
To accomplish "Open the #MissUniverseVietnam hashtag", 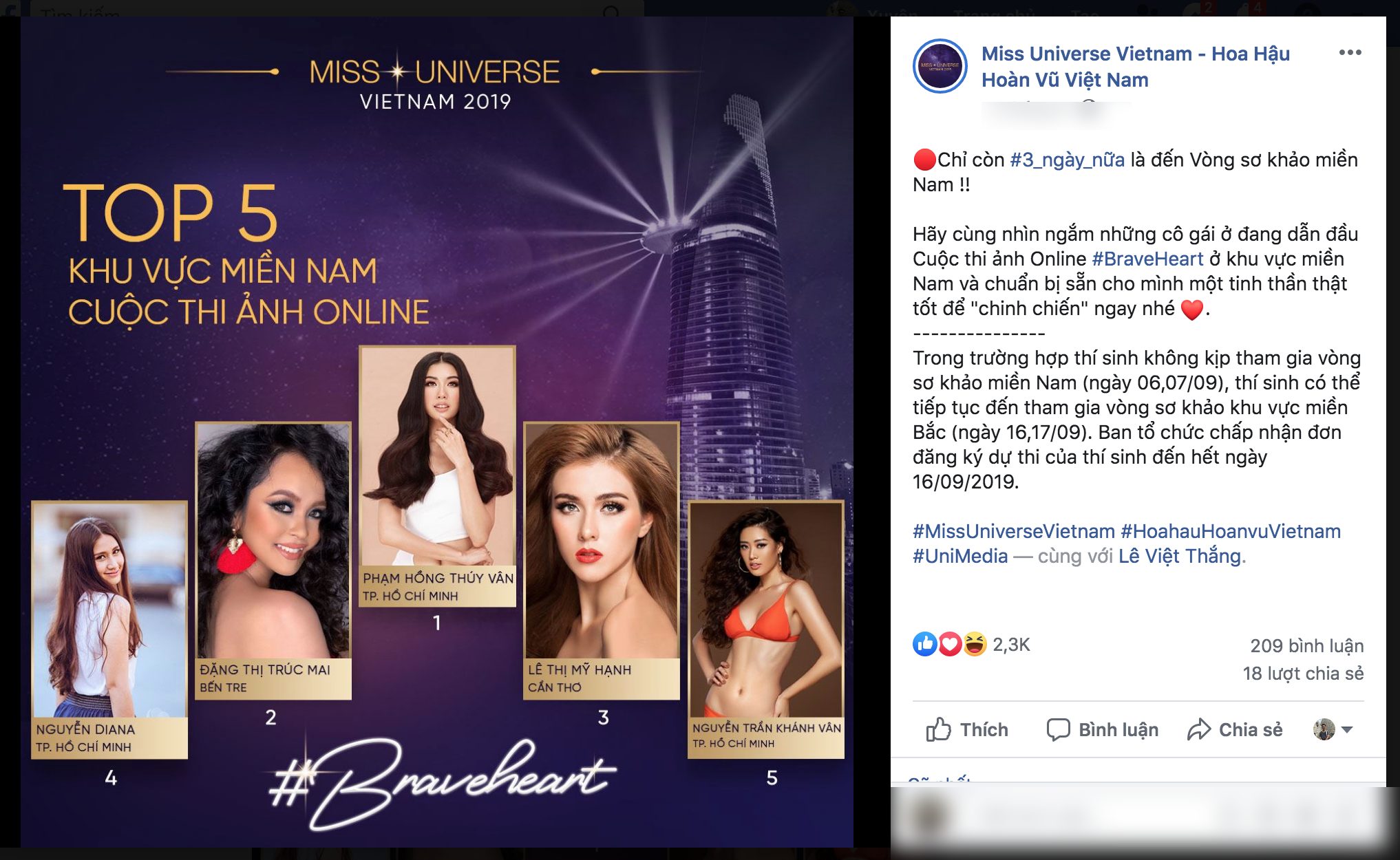I will click(1013, 531).
